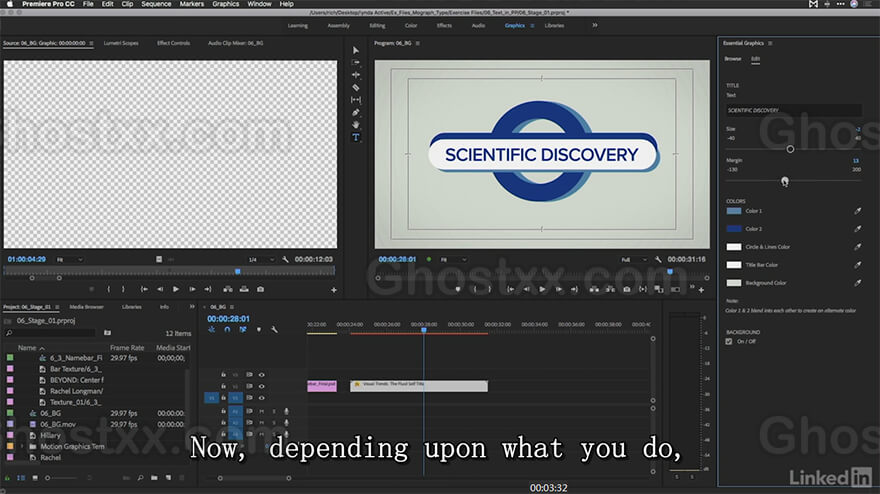The width and height of the screenshot is (880, 494).
Task: Switch to Lumetri Scopes tab
Action: 121,43
